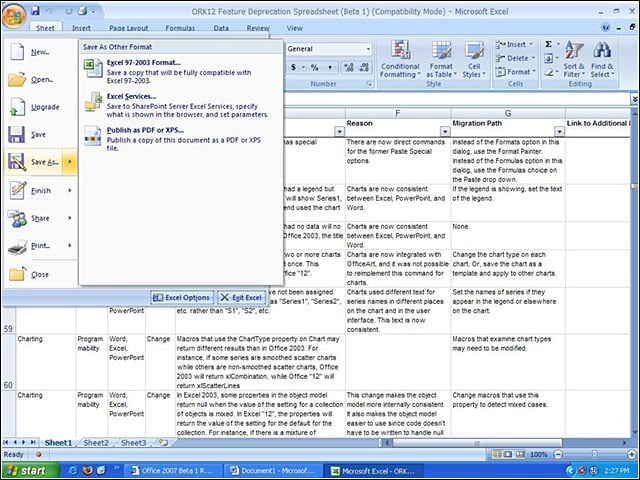The width and height of the screenshot is (640, 480).
Task: Click the currency dollar format button
Action: pyautogui.click(x=293, y=67)
